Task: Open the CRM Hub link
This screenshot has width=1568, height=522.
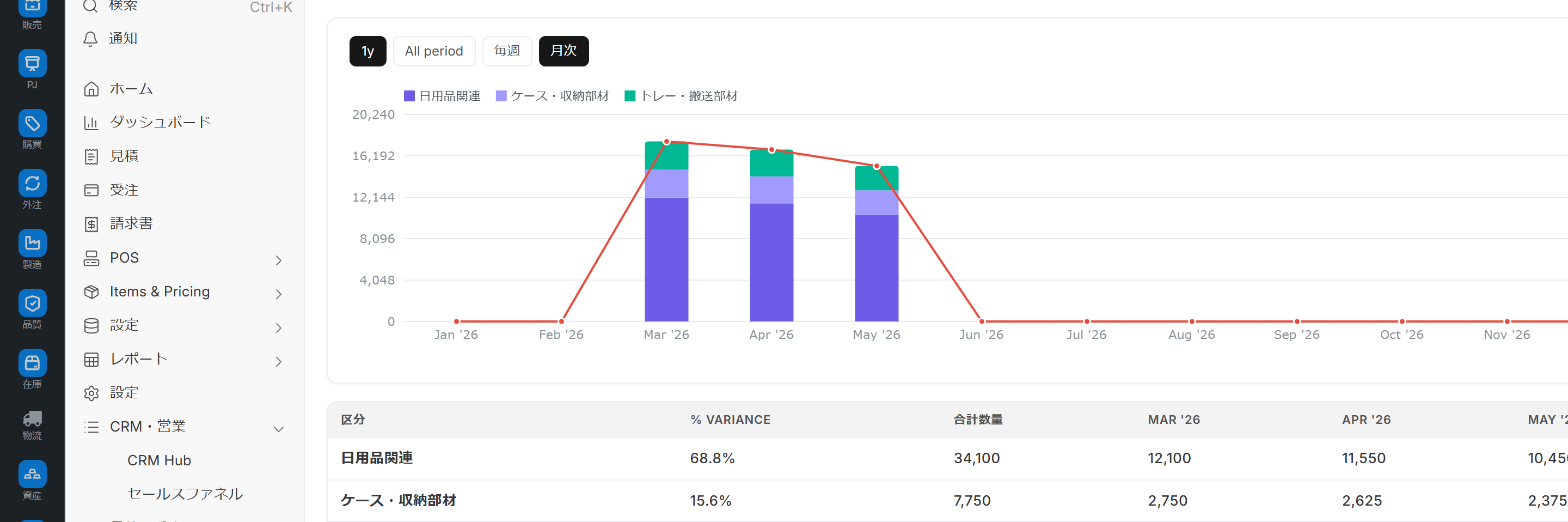Action: (x=159, y=460)
